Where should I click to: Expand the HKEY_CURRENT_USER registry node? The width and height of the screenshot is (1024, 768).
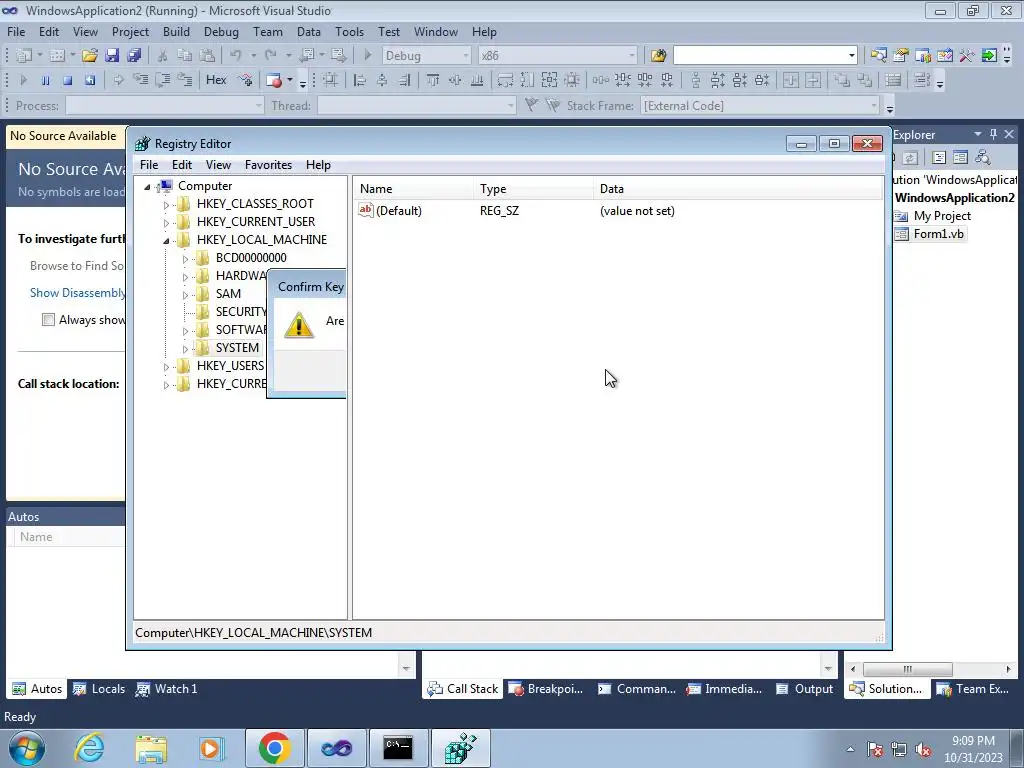tap(166, 223)
